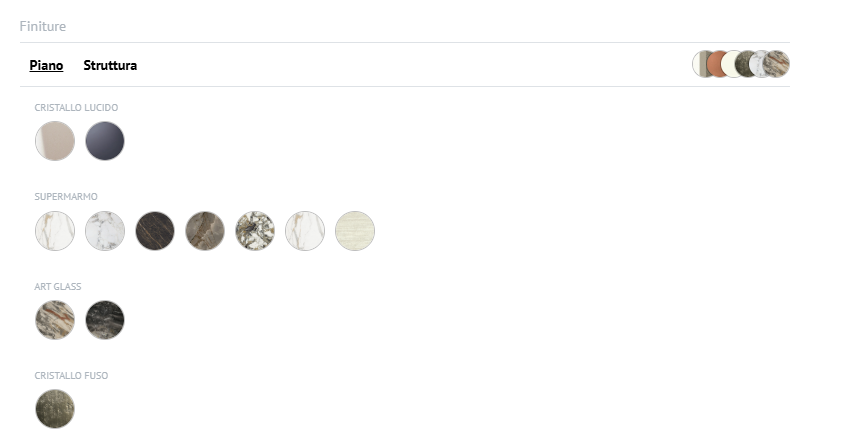Select the beige Cristallo Lucido swatch

(x=55, y=141)
